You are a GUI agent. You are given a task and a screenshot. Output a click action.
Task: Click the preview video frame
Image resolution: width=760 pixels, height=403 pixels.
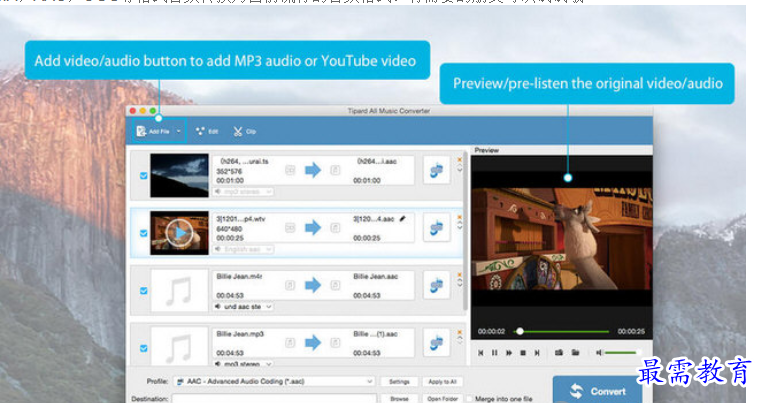click(562, 238)
